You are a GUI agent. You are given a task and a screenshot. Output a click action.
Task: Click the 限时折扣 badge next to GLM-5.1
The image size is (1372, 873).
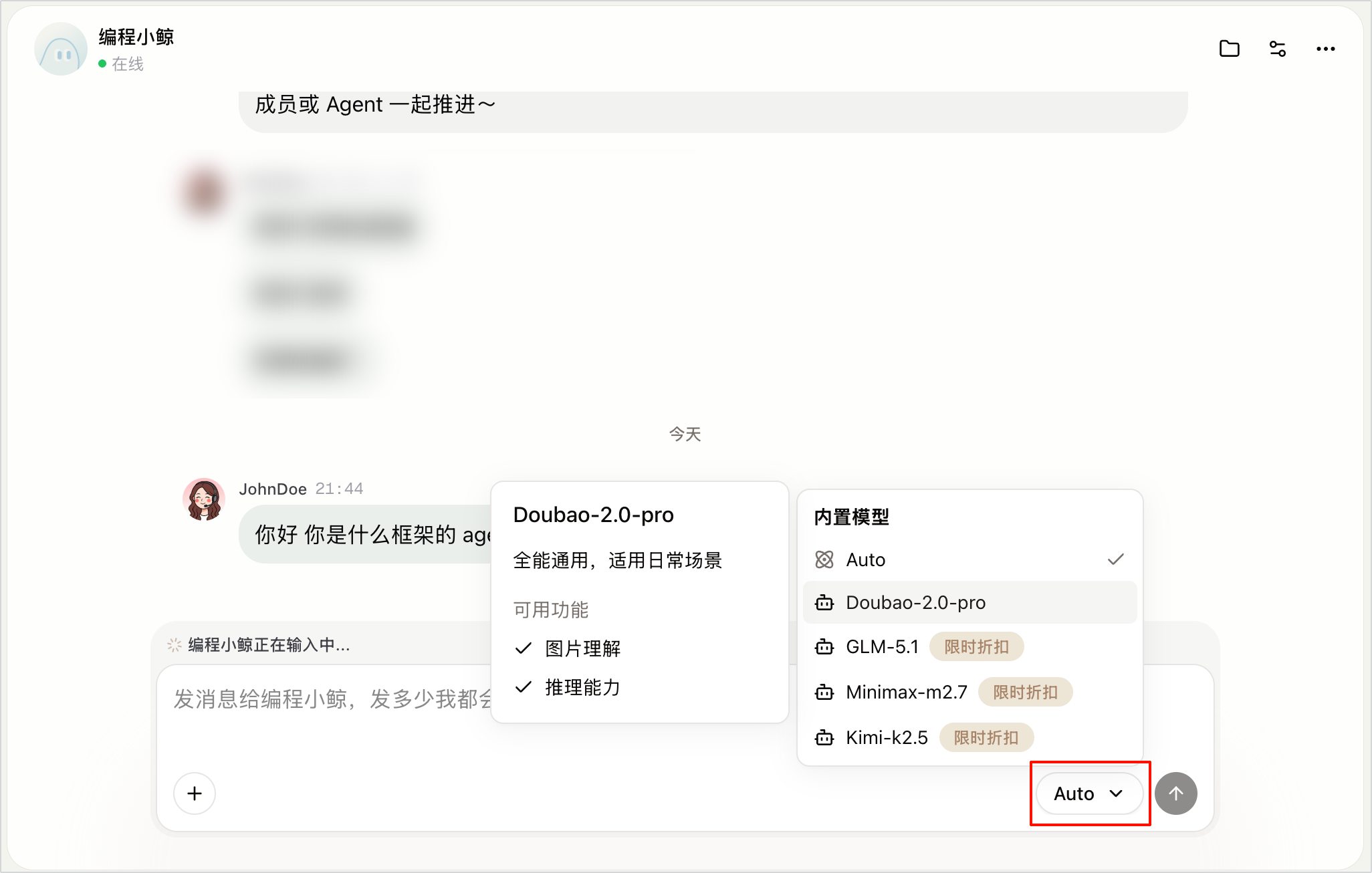[x=976, y=647]
